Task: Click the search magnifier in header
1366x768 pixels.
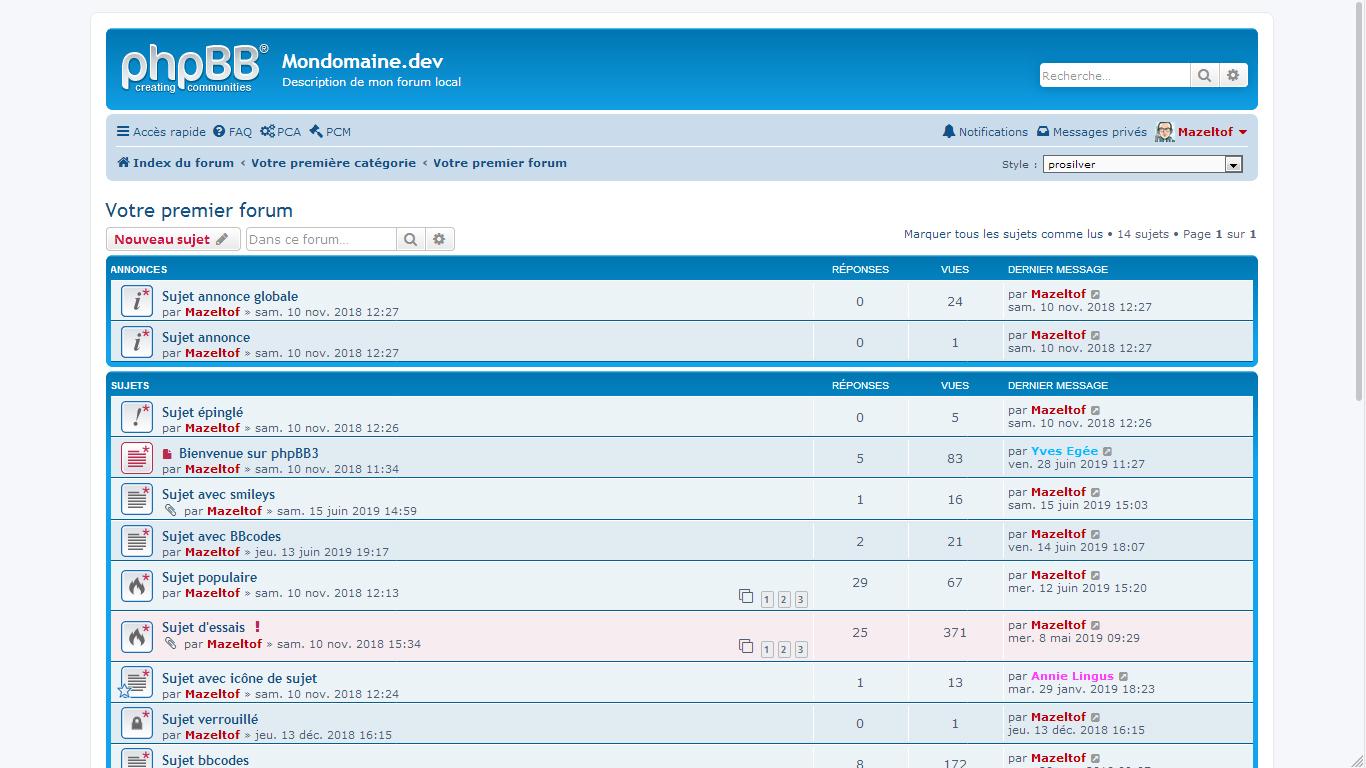Action: coord(1204,75)
